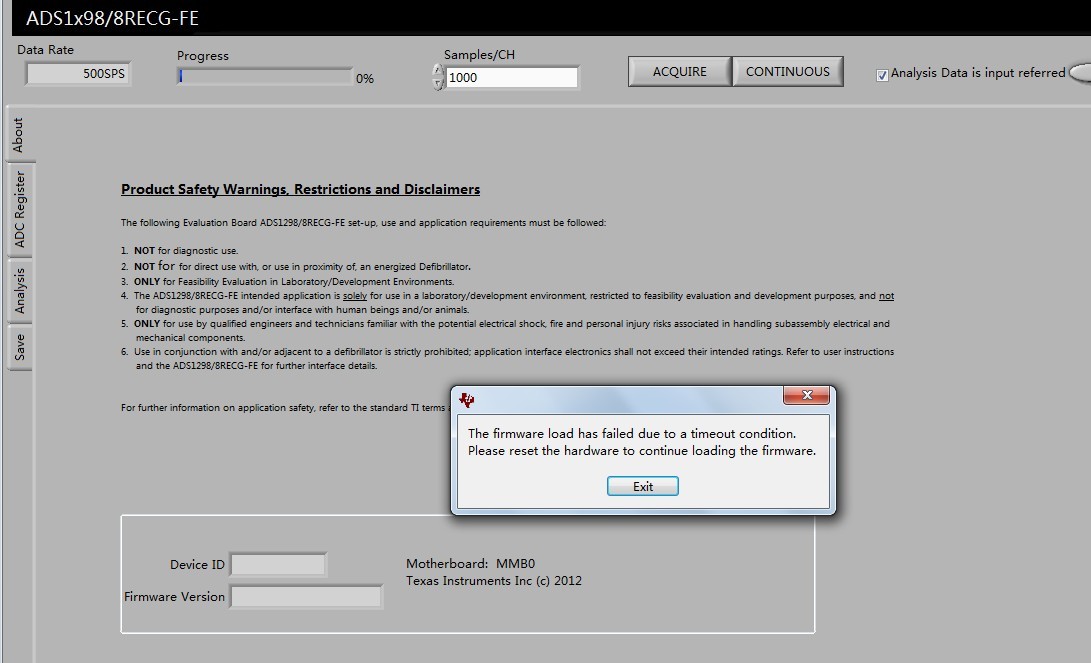The width and height of the screenshot is (1091, 663).
Task: Click the Exit button in dialog
Action: (642, 486)
